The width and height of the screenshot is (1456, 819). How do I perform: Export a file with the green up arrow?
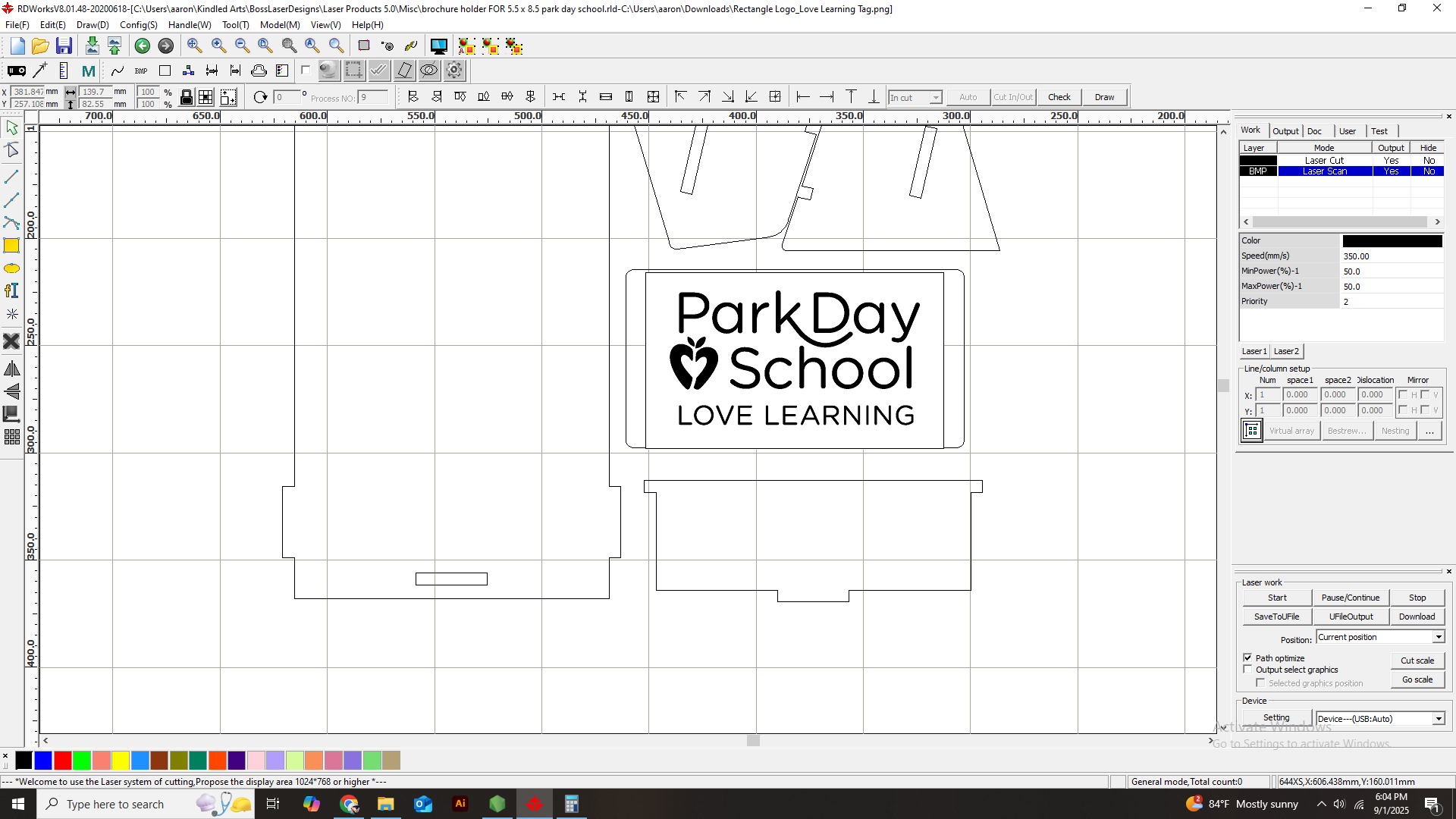(115, 46)
